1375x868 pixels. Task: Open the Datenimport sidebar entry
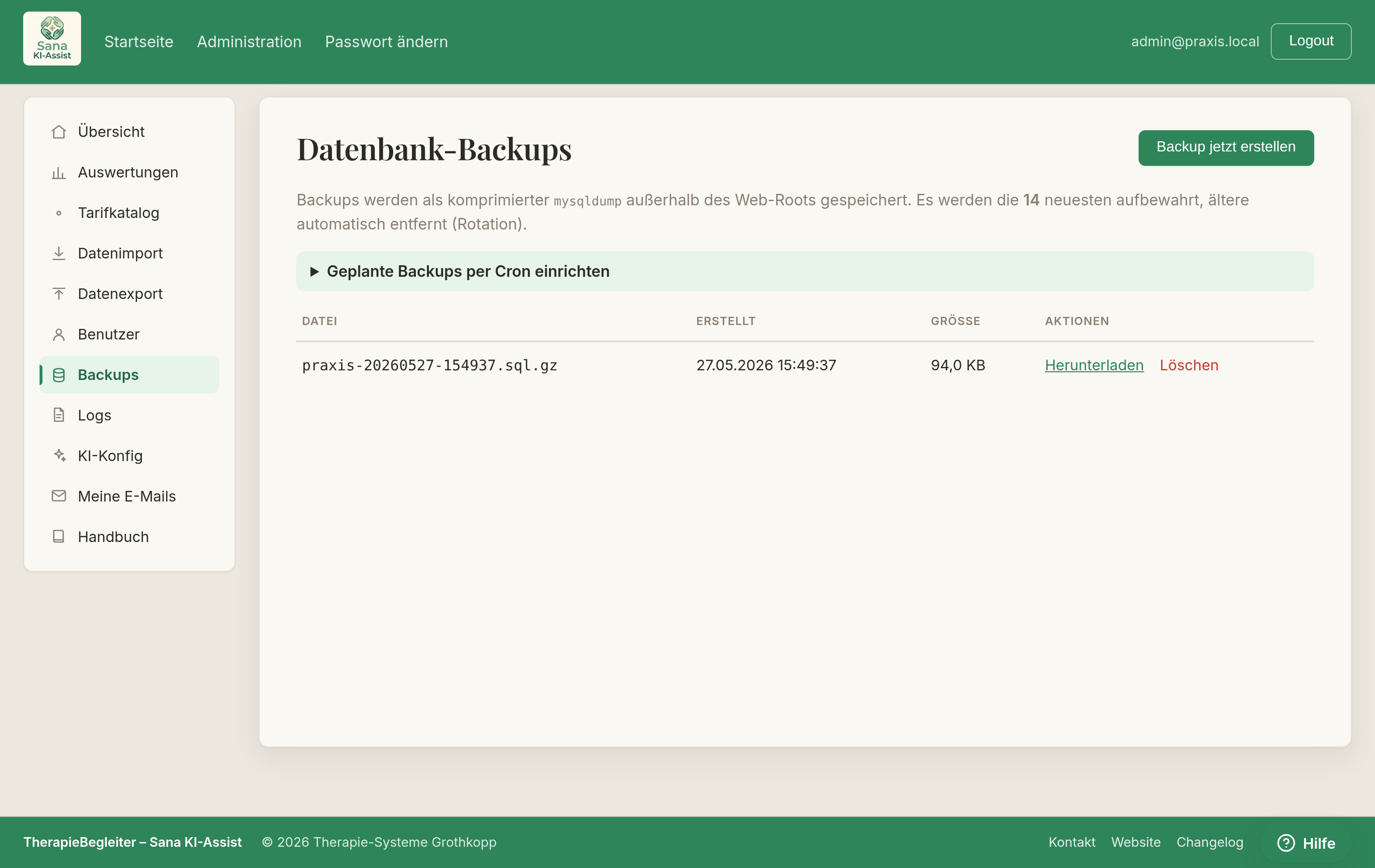click(x=129, y=253)
